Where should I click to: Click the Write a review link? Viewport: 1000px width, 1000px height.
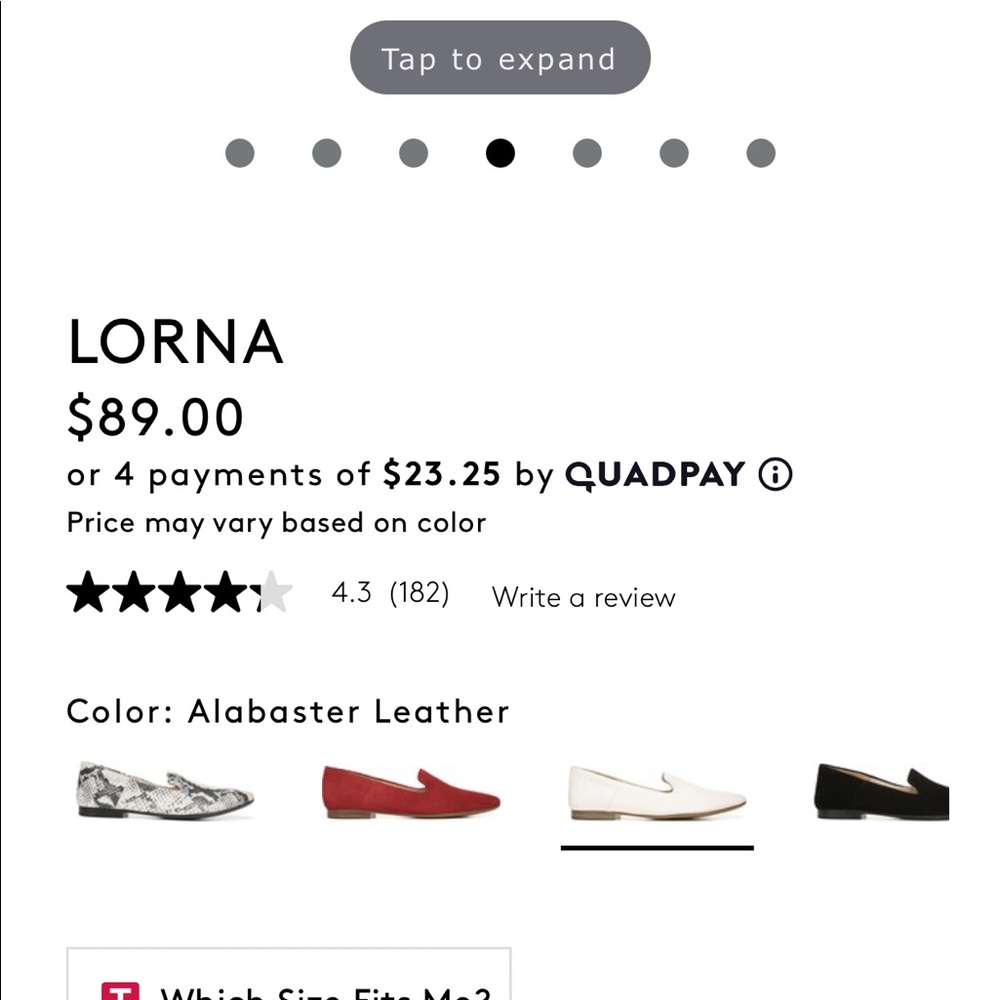coord(584,598)
